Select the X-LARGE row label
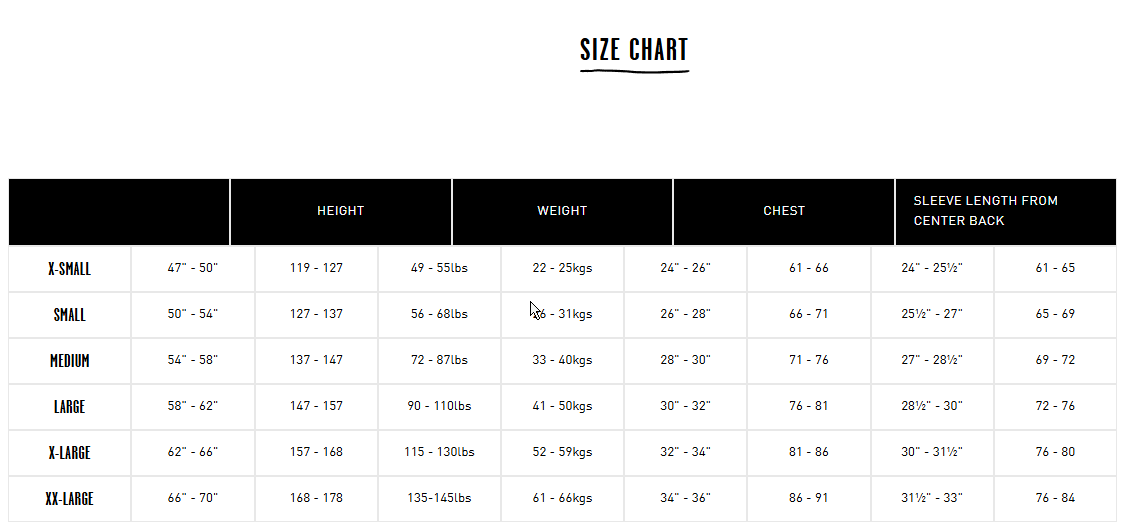This screenshot has height=529, width=1123. 69,452
